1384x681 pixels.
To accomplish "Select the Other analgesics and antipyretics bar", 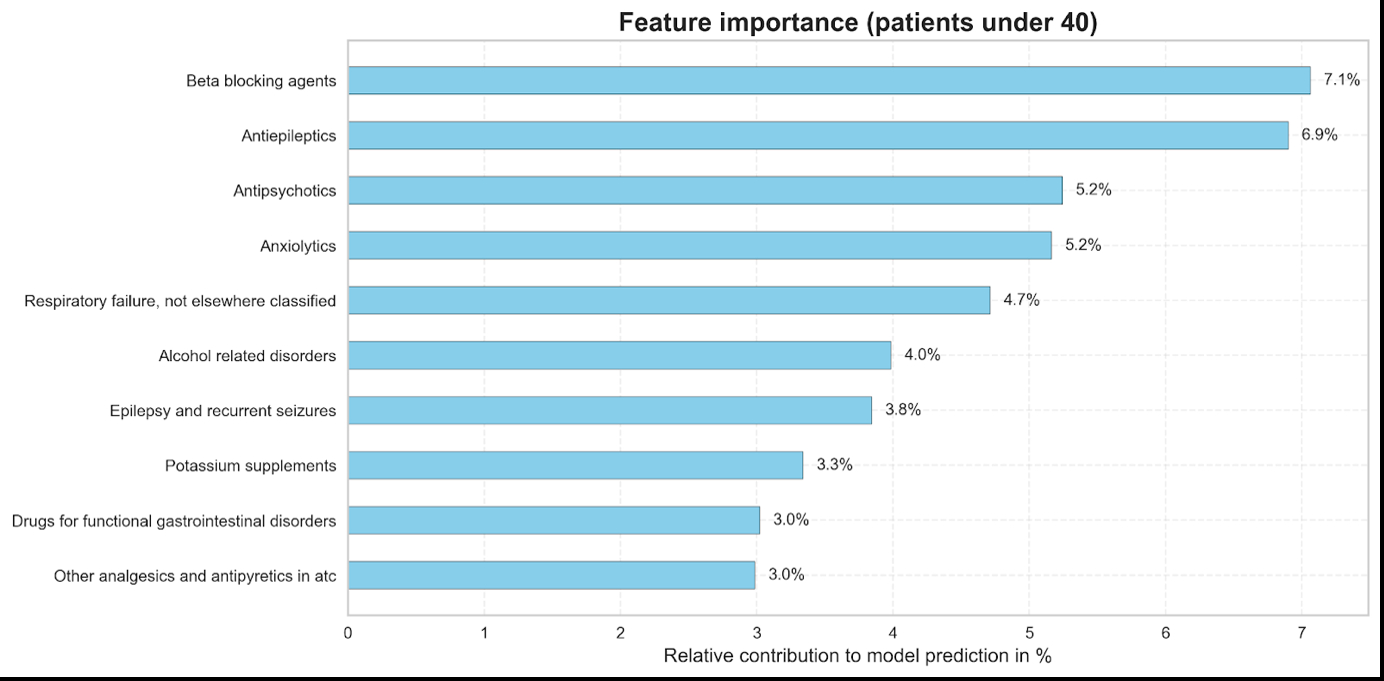I will point(551,575).
